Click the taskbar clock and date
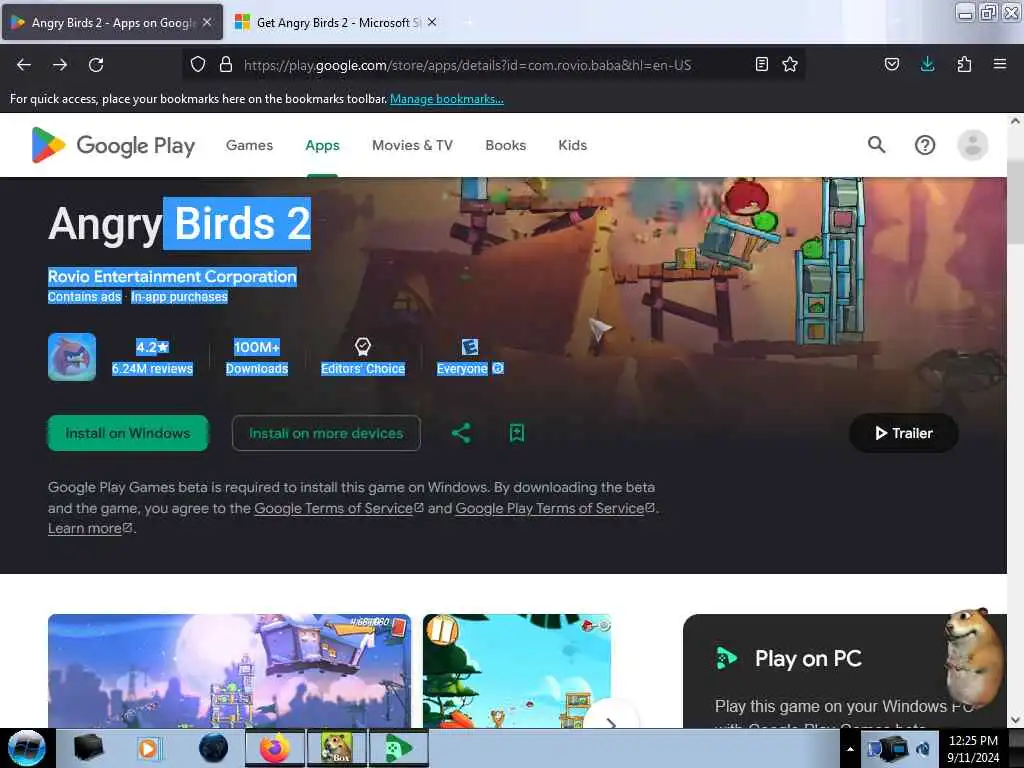The image size is (1024, 768). tap(972, 749)
